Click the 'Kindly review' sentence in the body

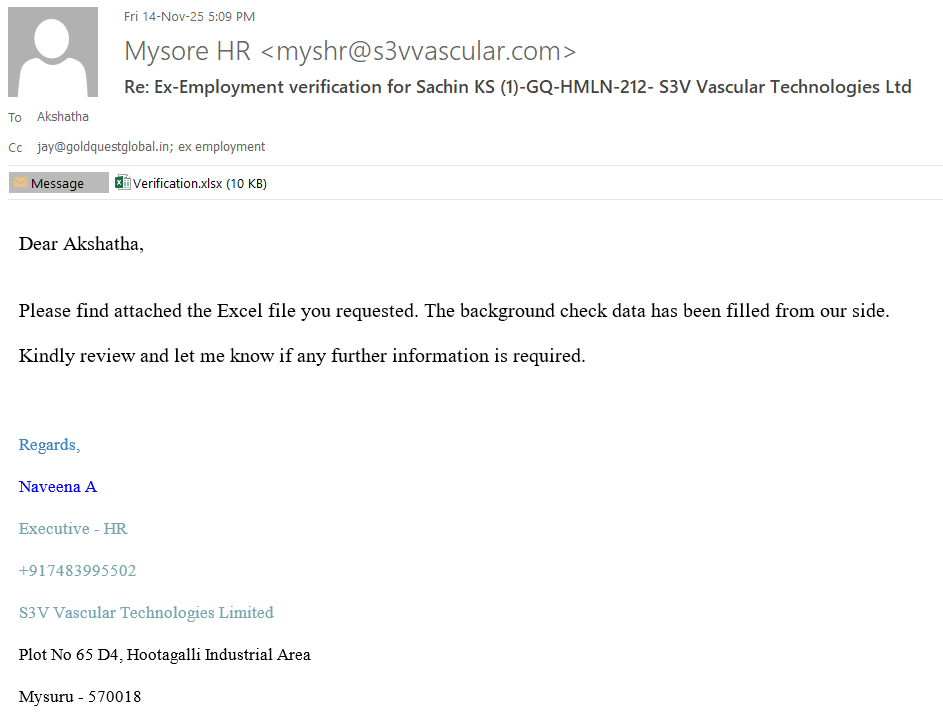[x=301, y=356]
